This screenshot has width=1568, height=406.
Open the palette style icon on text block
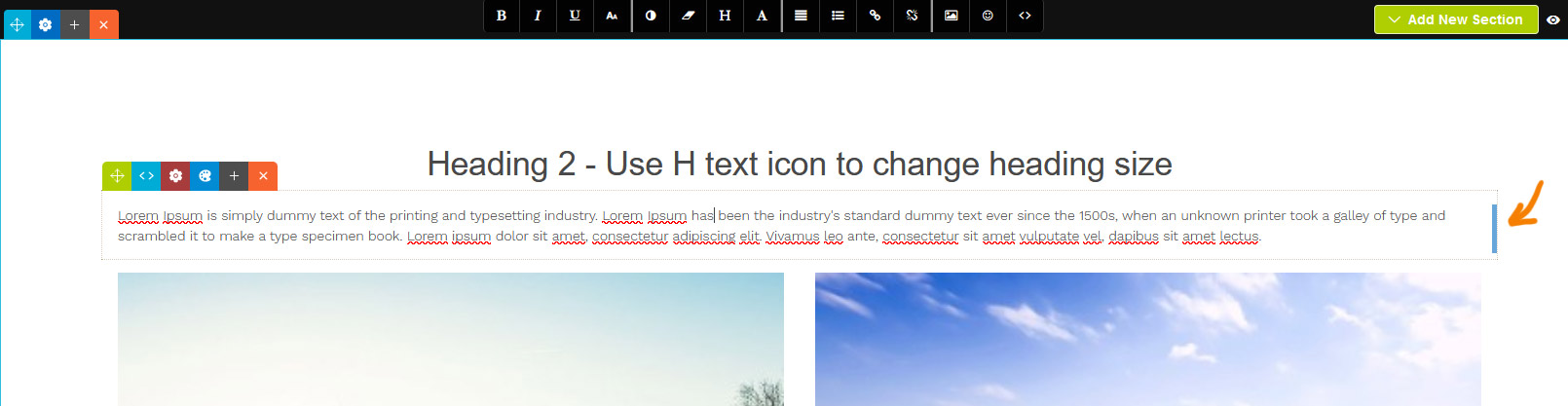click(205, 176)
